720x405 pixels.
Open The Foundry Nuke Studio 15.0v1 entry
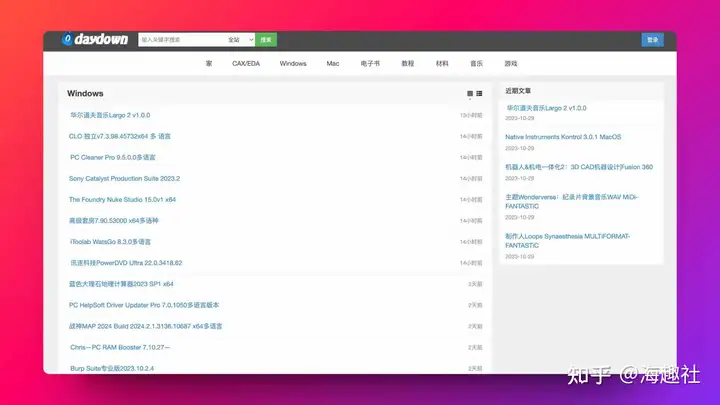pos(122,199)
